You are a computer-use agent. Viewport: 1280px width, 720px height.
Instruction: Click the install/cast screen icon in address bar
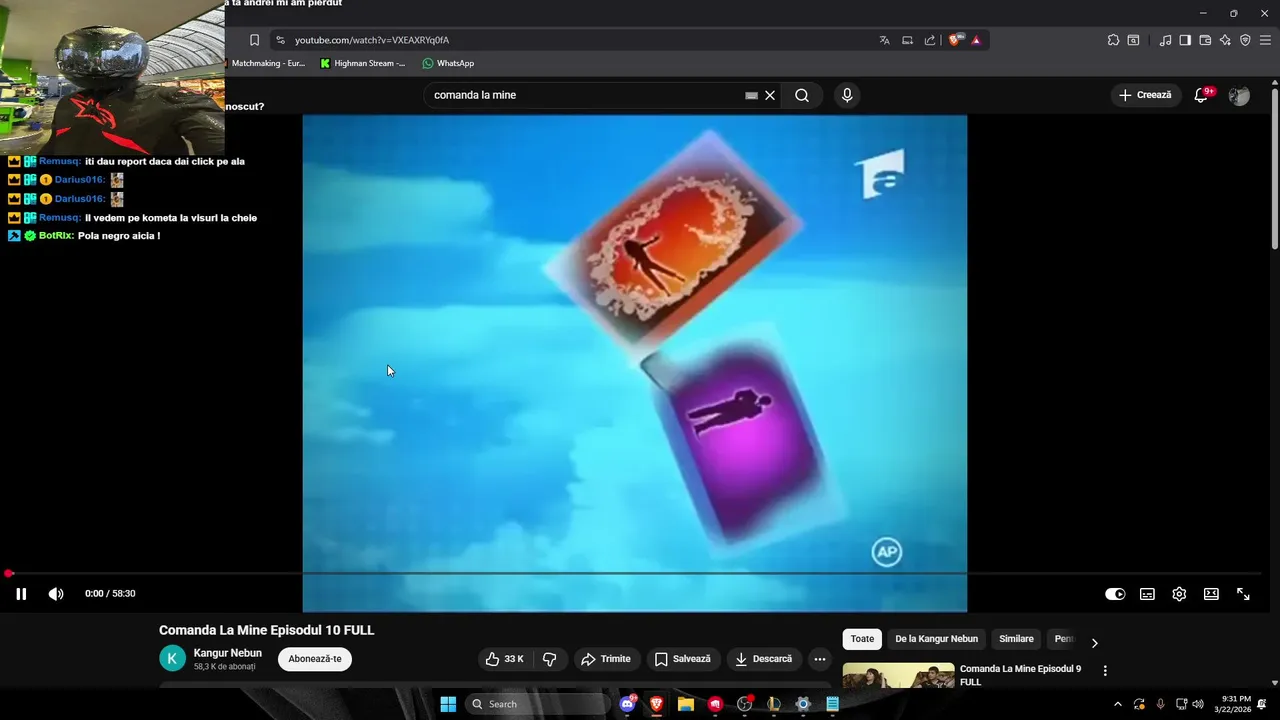tap(907, 40)
